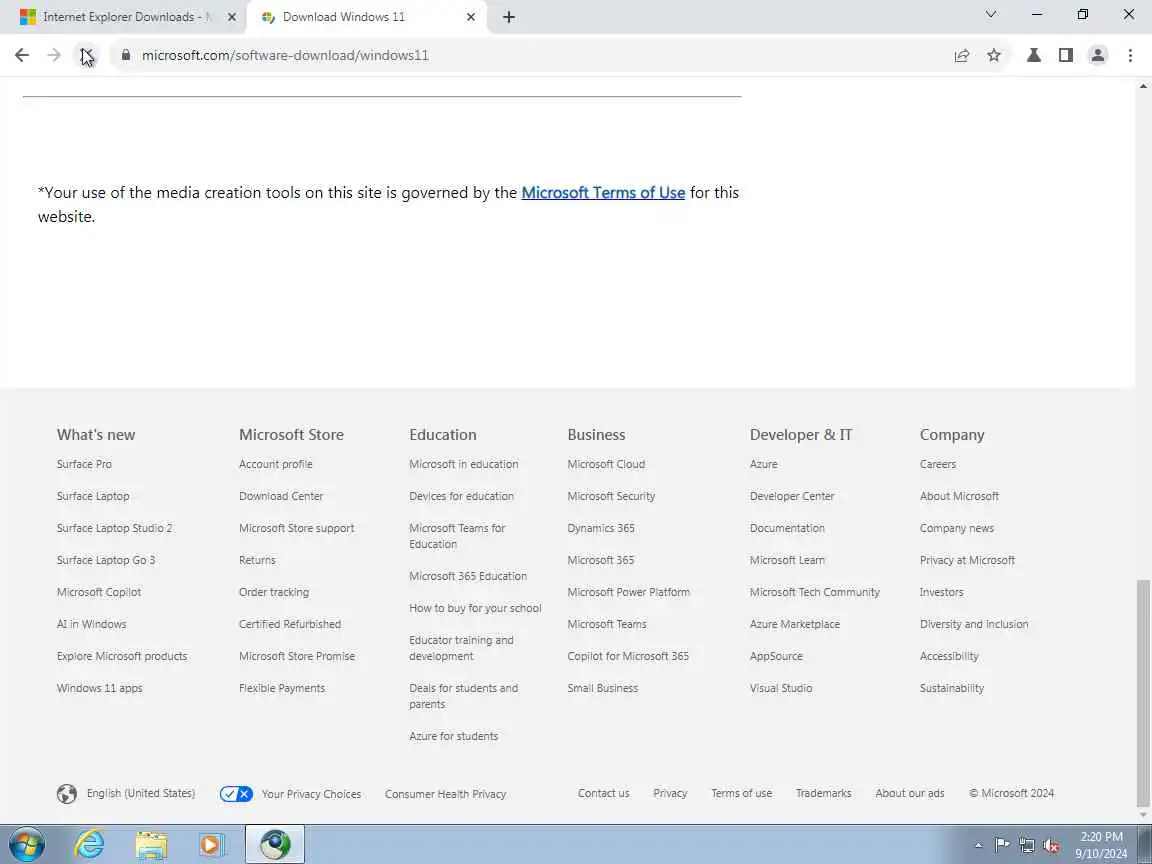The image size is (1152, 864).
Task: Click the vertical scrollbar thumb
Action: click(1143, 693)
